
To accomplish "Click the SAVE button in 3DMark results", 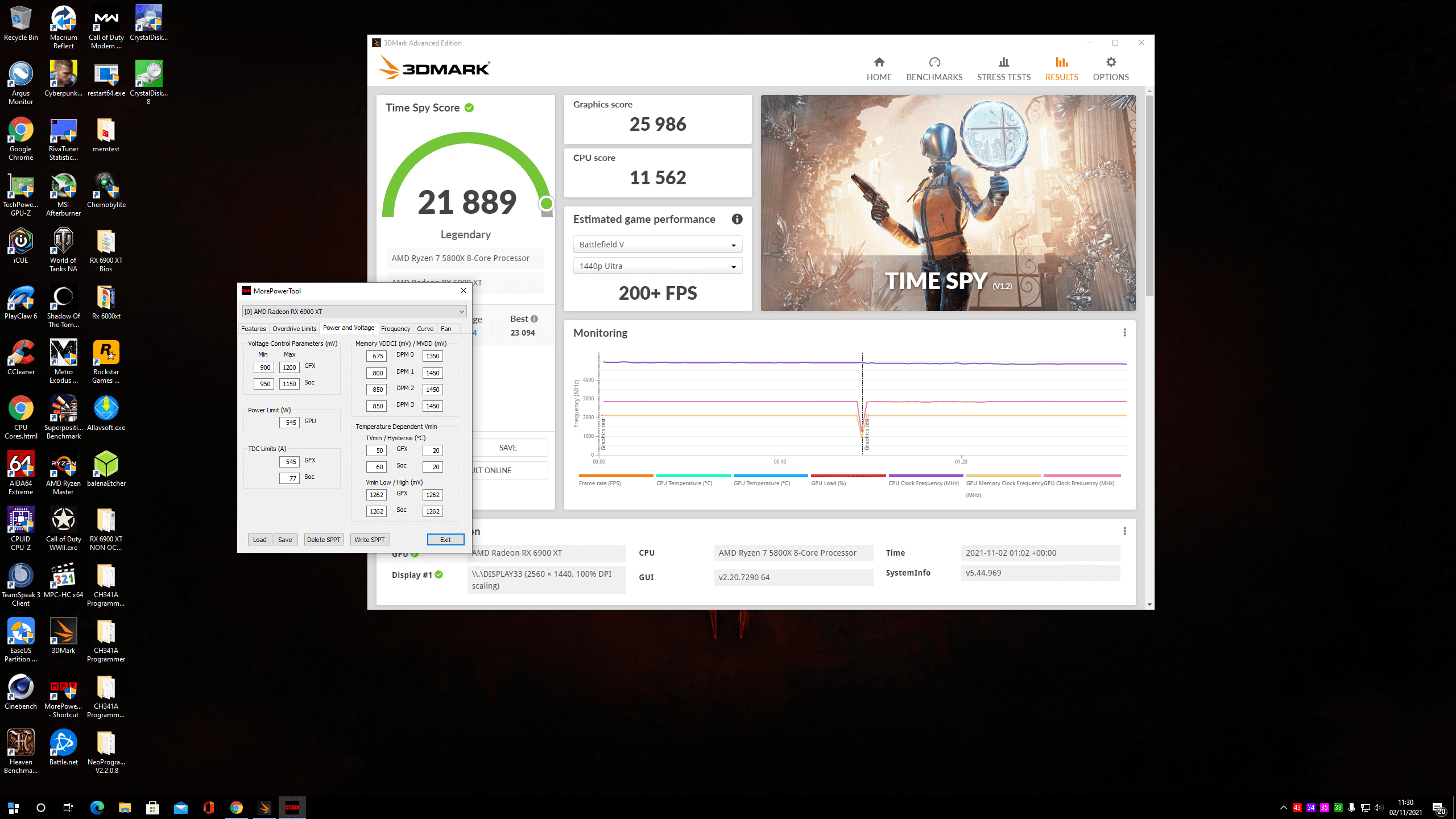I will click(508, 448).
